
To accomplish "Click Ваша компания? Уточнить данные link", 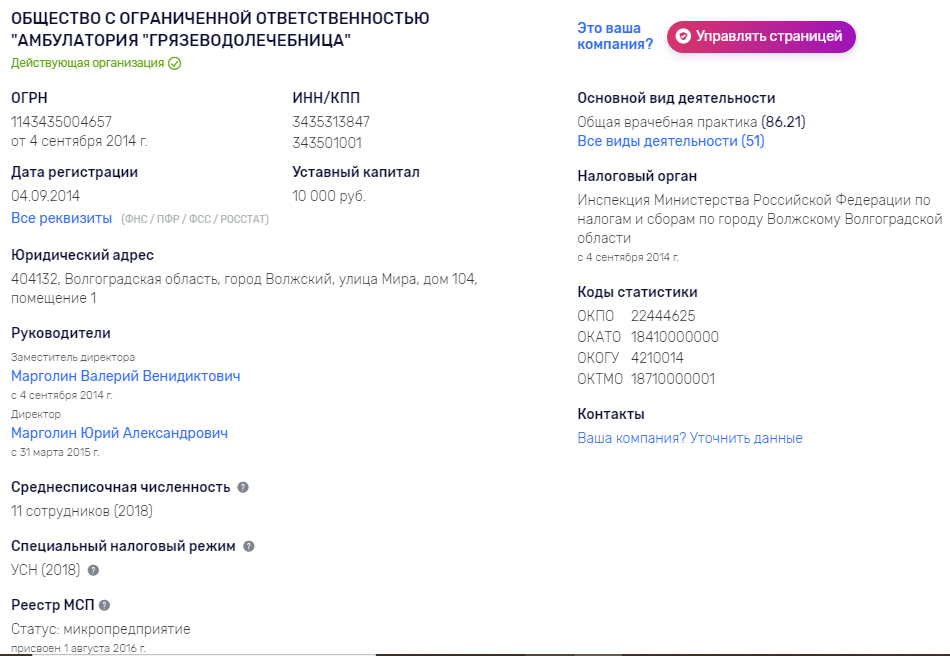I will click(689, 438).
